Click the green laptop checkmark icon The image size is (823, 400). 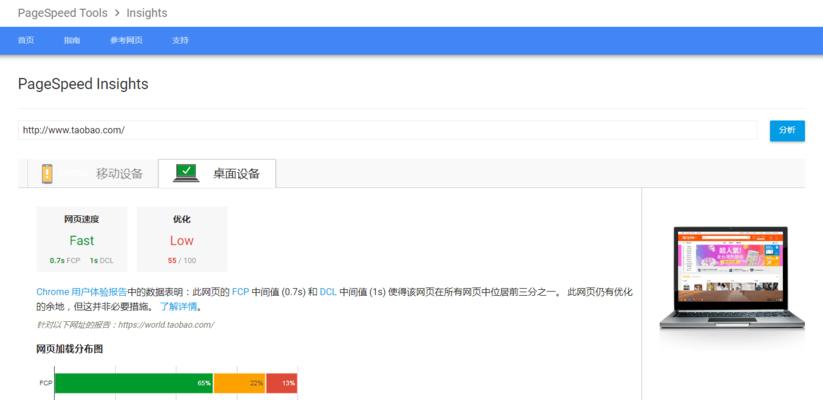(x=186, y=173)
